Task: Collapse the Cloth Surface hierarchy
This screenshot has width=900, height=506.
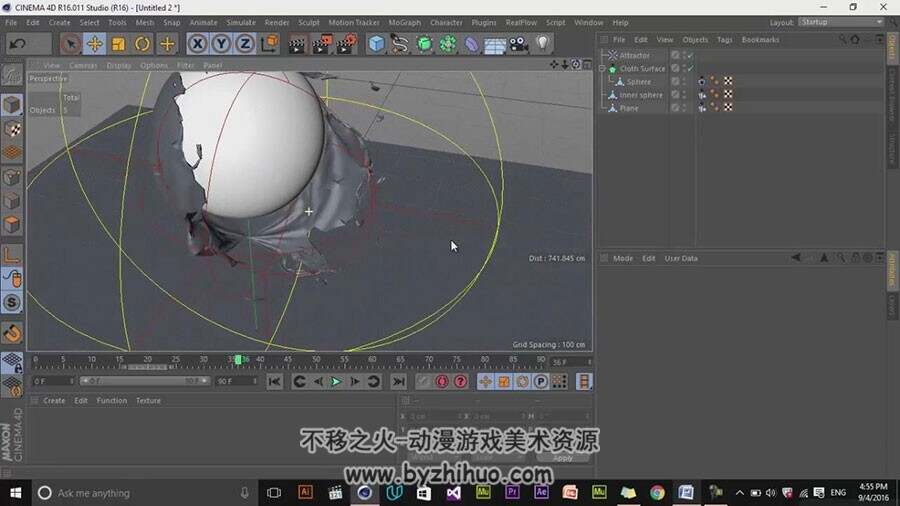Action: (602, 68)
